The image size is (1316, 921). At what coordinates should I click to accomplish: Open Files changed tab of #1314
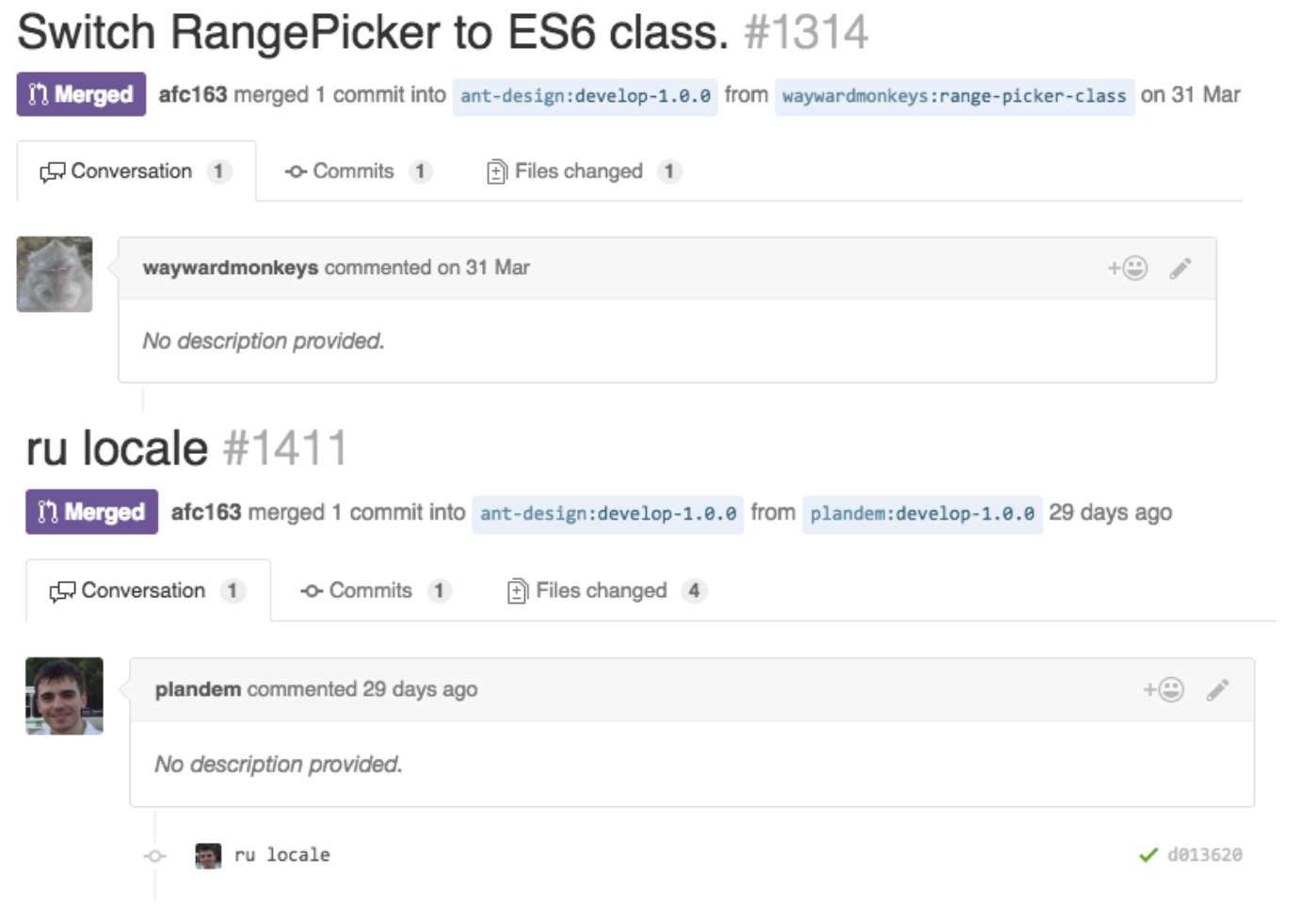(578, 171)
